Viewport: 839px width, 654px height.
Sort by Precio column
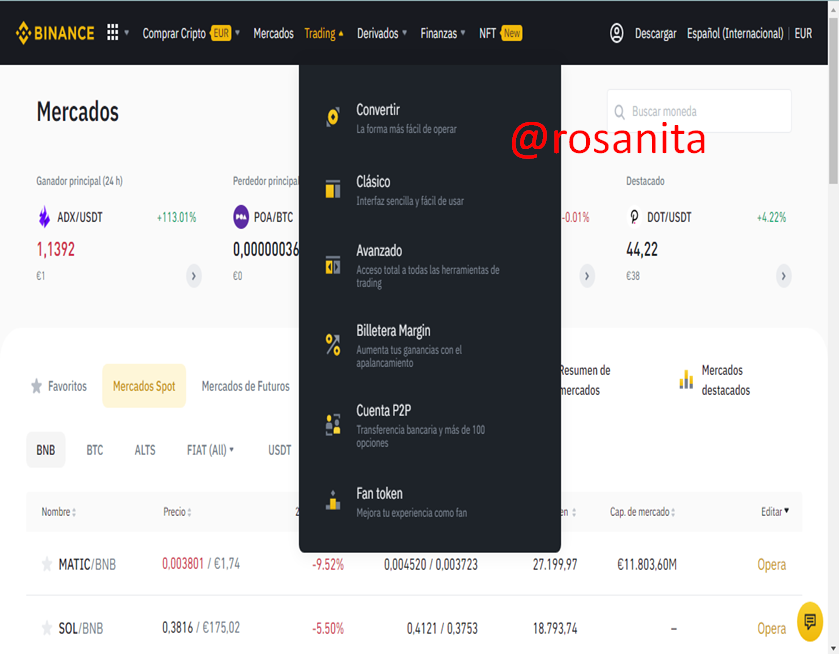point(177,512)
